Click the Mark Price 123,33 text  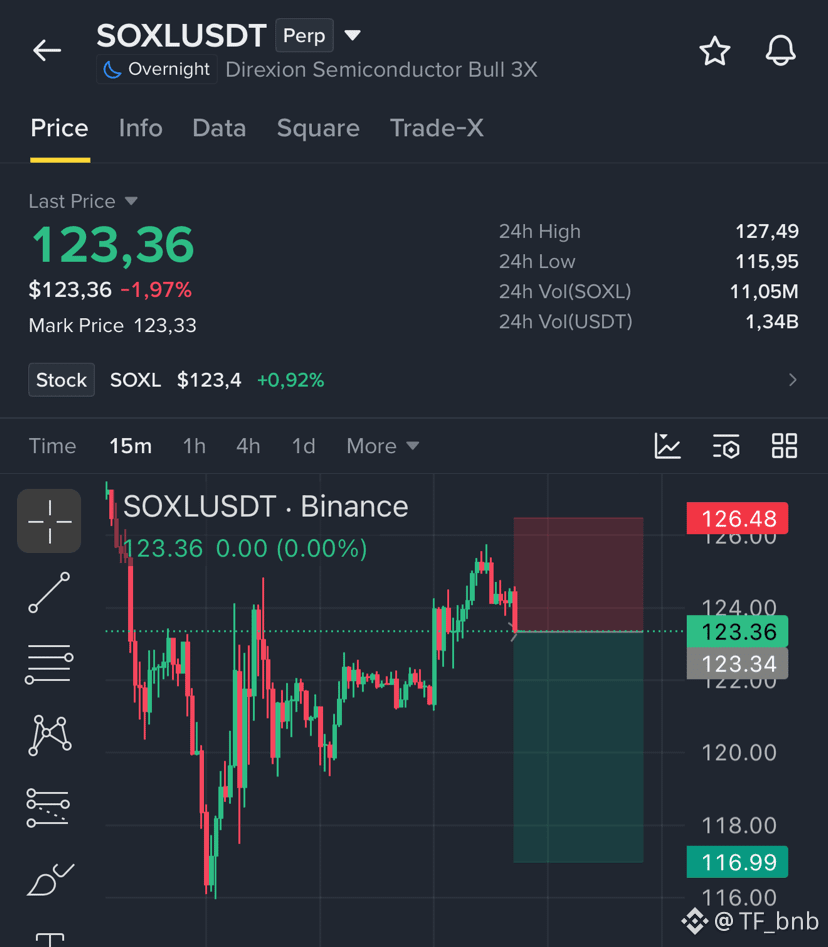pyautogui.click(x=112, y=326)
